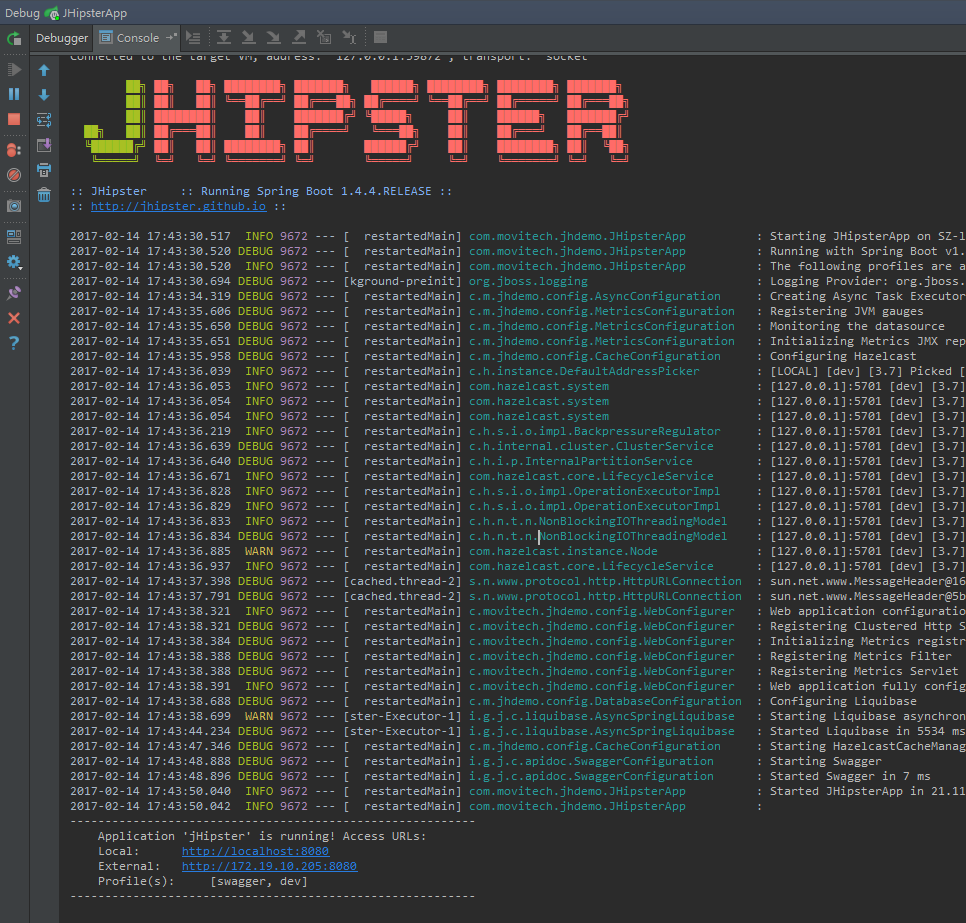Print the console output
The width and height of the screenshot is (966, 923).
click(x=44, y=170)
